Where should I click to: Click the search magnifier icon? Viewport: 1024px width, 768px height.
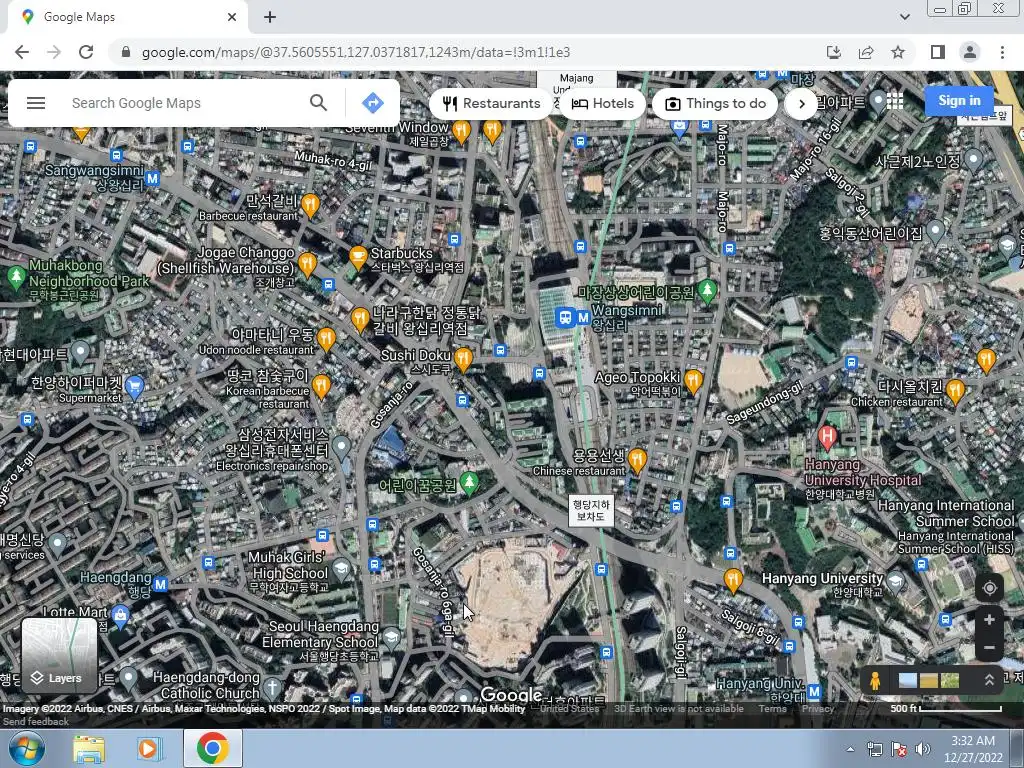coord(318,103)
